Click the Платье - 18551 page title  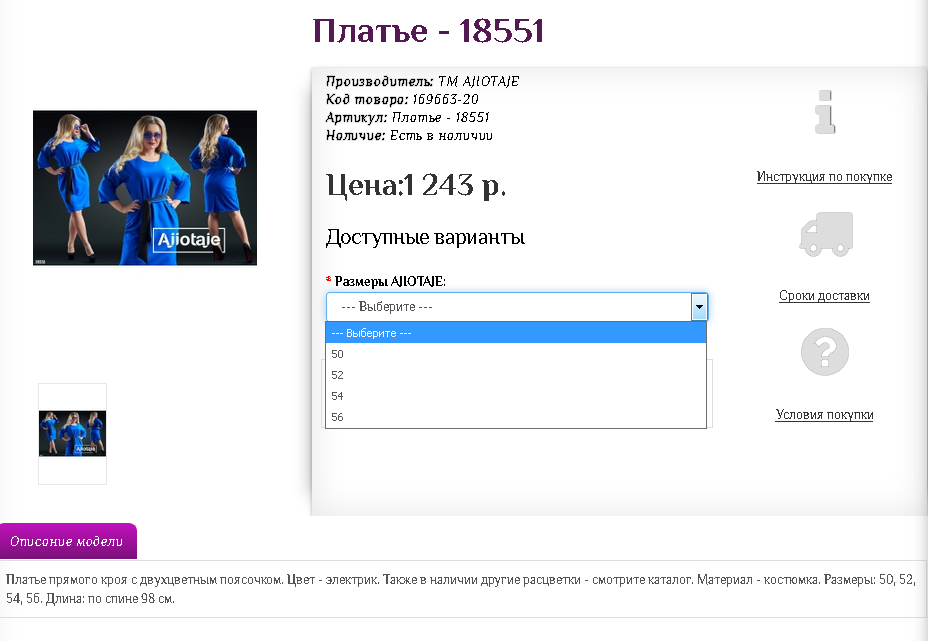click(x=428, y=31)
